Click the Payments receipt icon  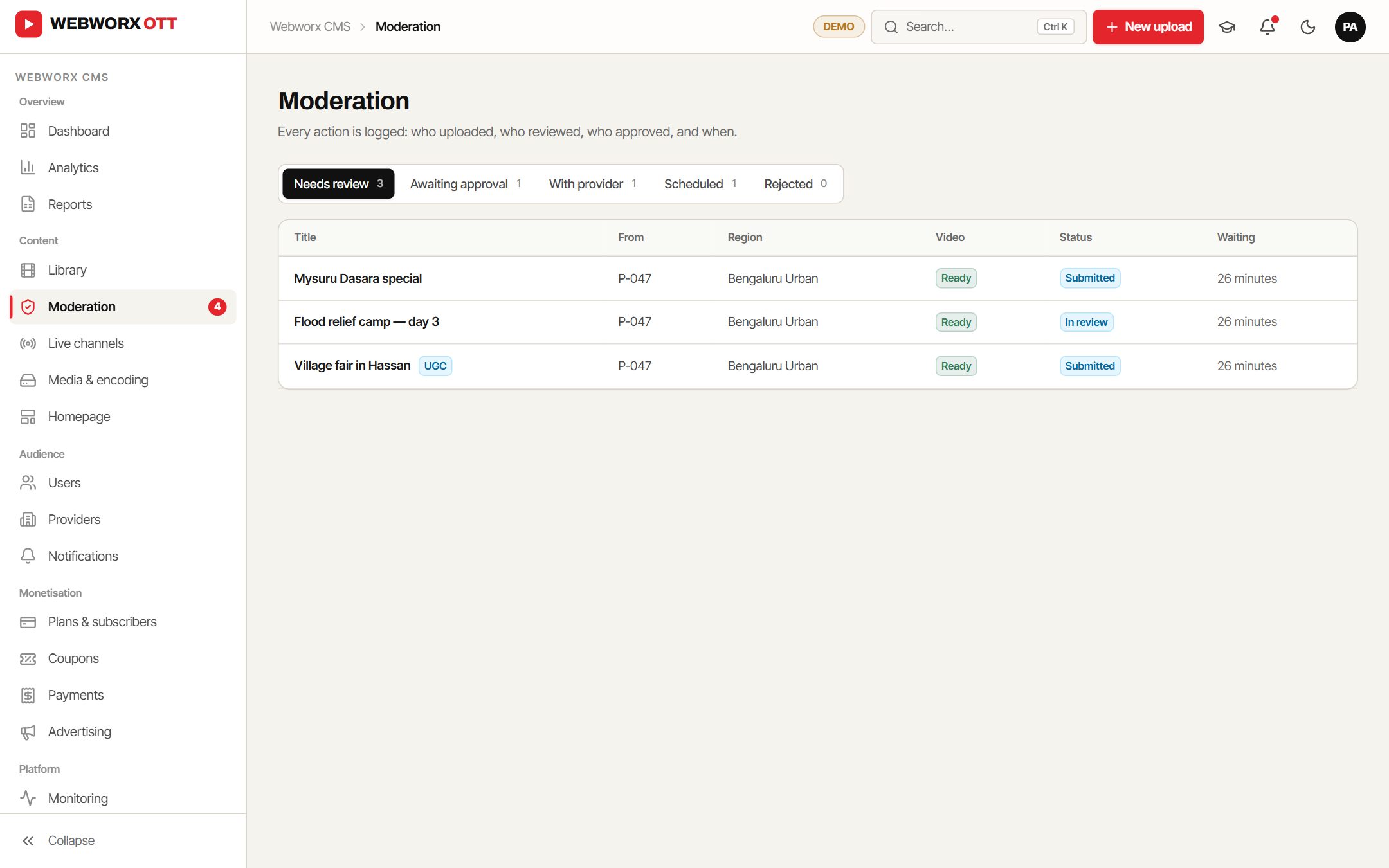click(x=28, y=695)
